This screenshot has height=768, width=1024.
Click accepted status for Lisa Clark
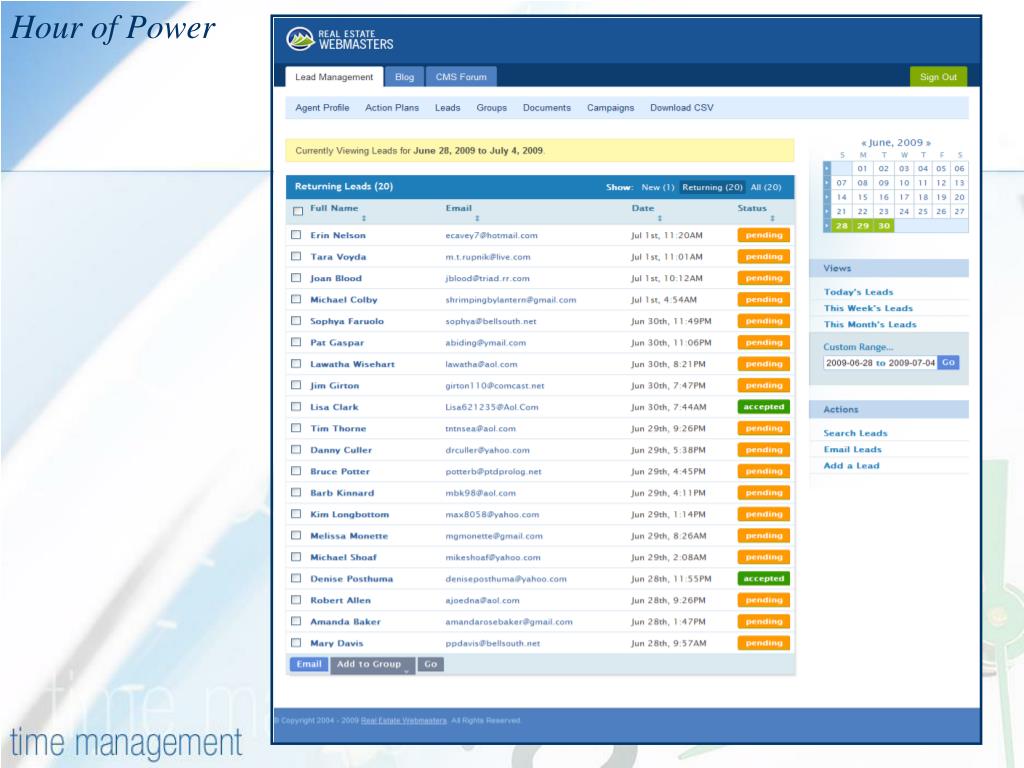(x=763, y=407)
